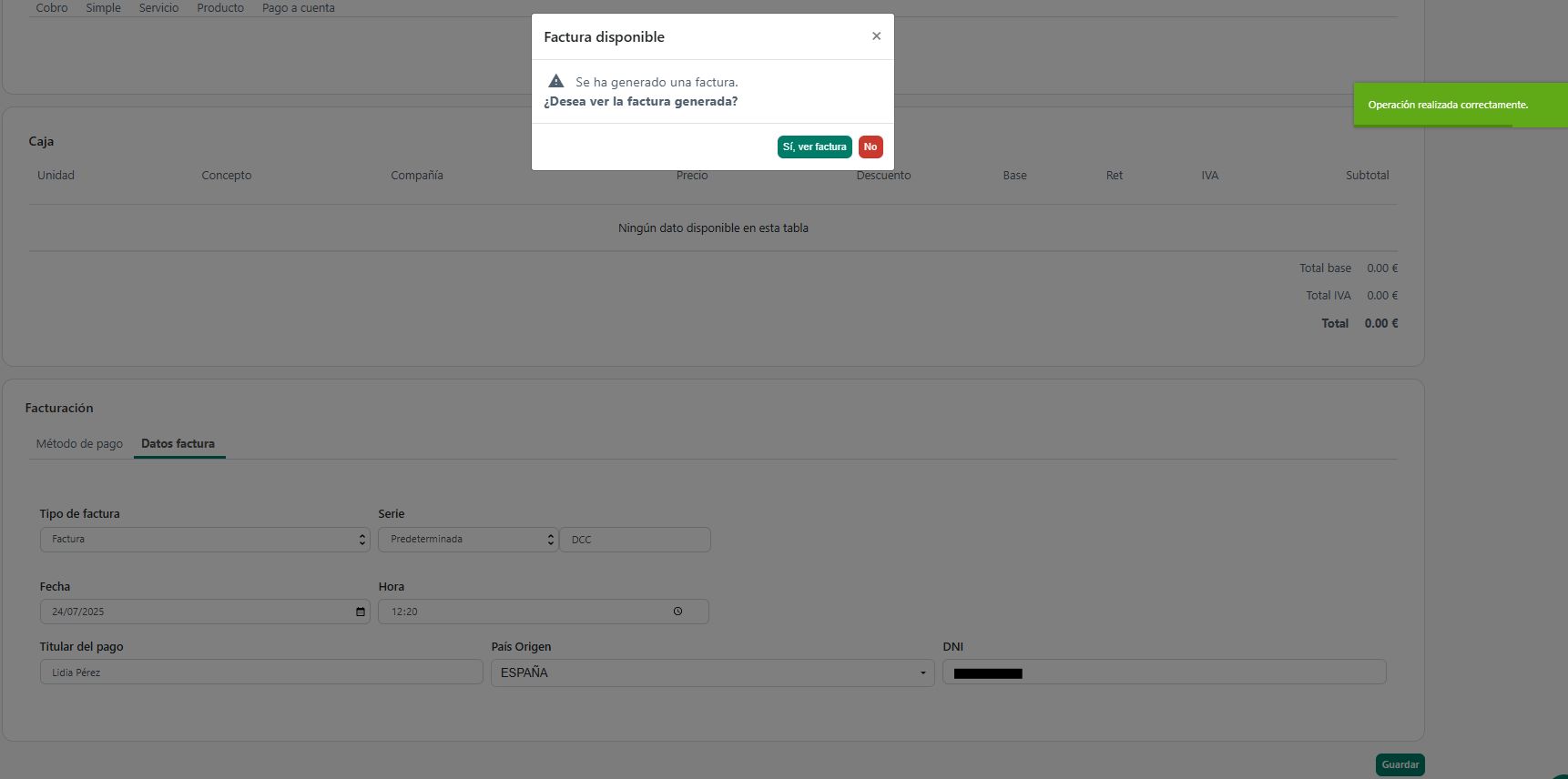Decline viewing invoice with No button

coord(871,147)
